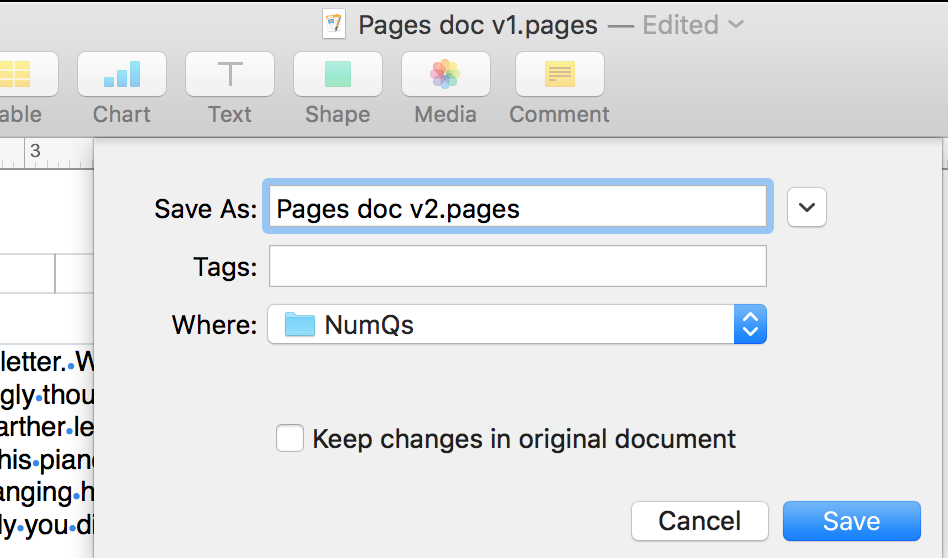Viewport: 948px width, 558px height.
Task: Click the empty table cell in document
Action: click(27, 273)
